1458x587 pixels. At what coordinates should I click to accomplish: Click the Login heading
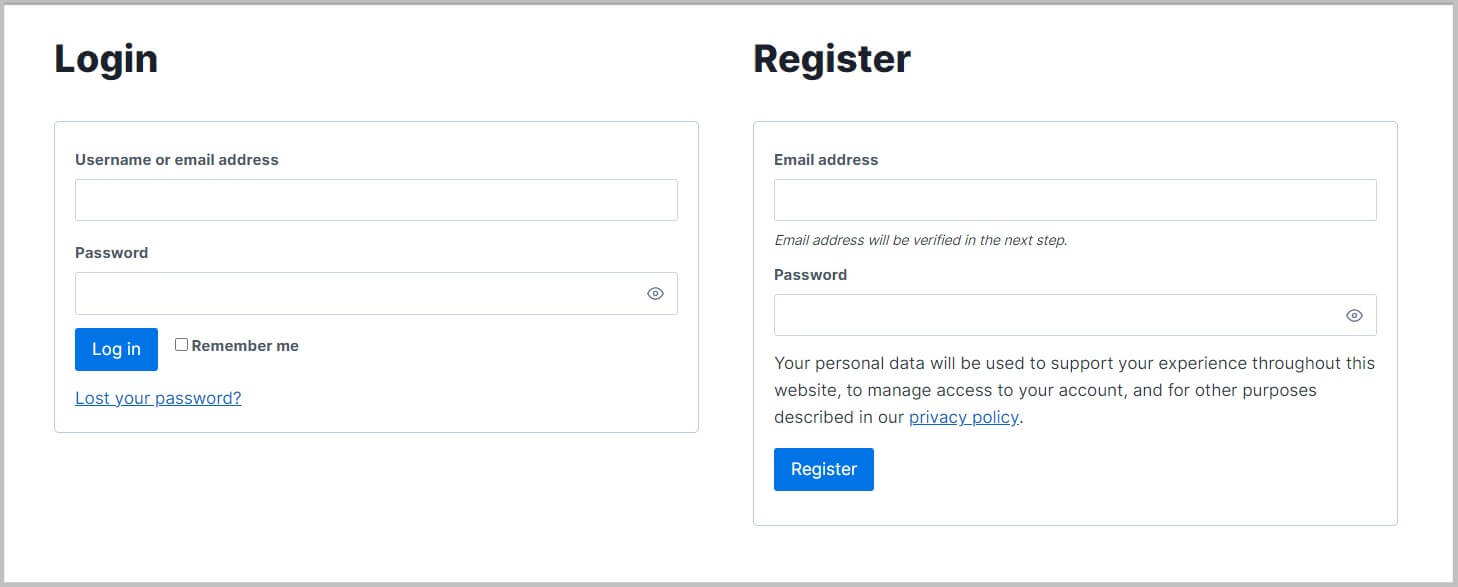(106, 59)
